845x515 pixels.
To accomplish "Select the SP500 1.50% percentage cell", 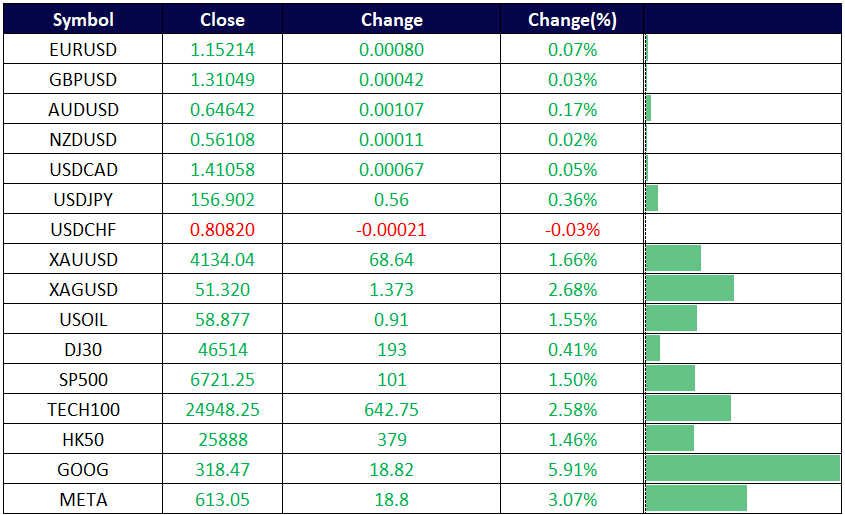I will coord(573,380).
